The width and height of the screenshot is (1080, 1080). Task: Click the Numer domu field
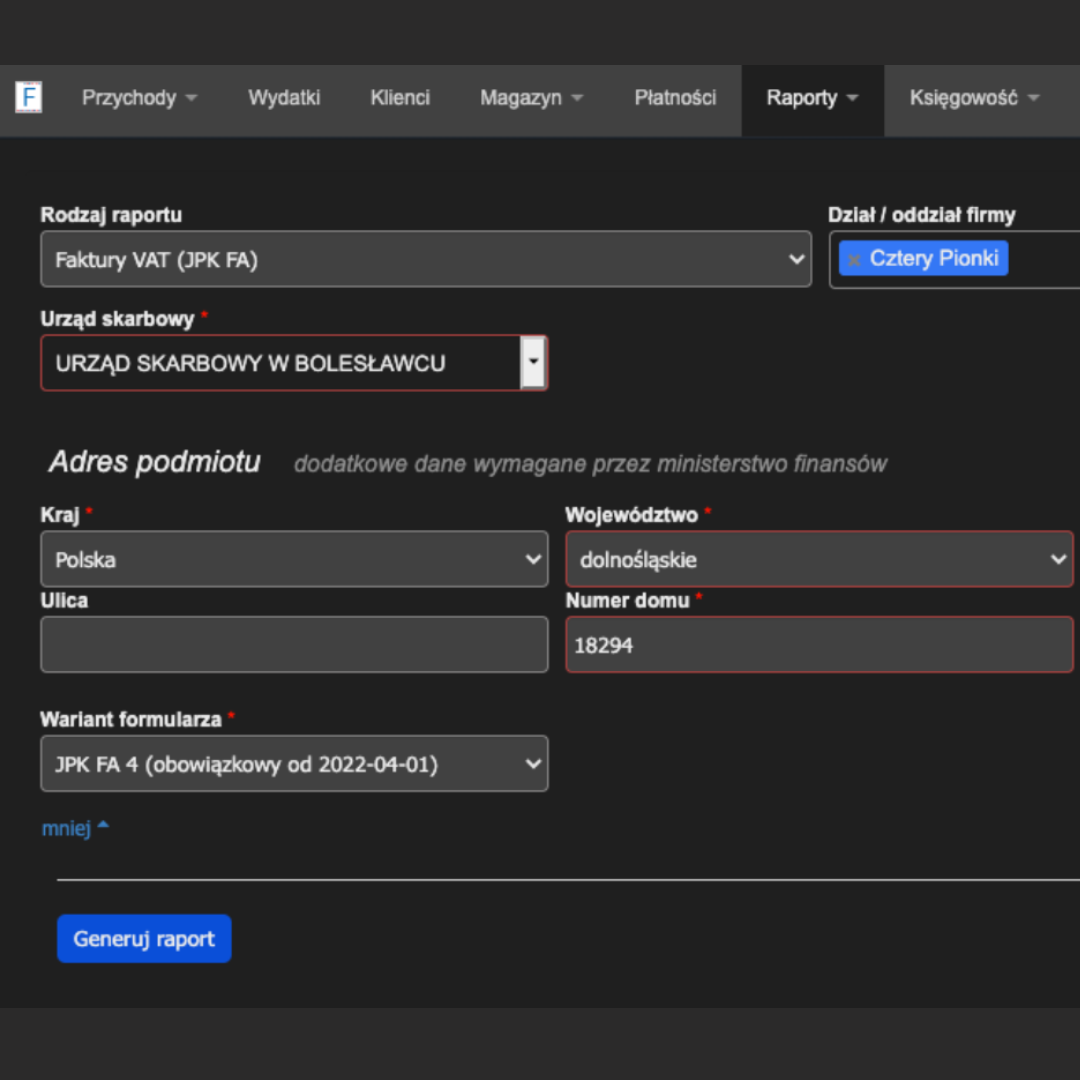(819, 644)
